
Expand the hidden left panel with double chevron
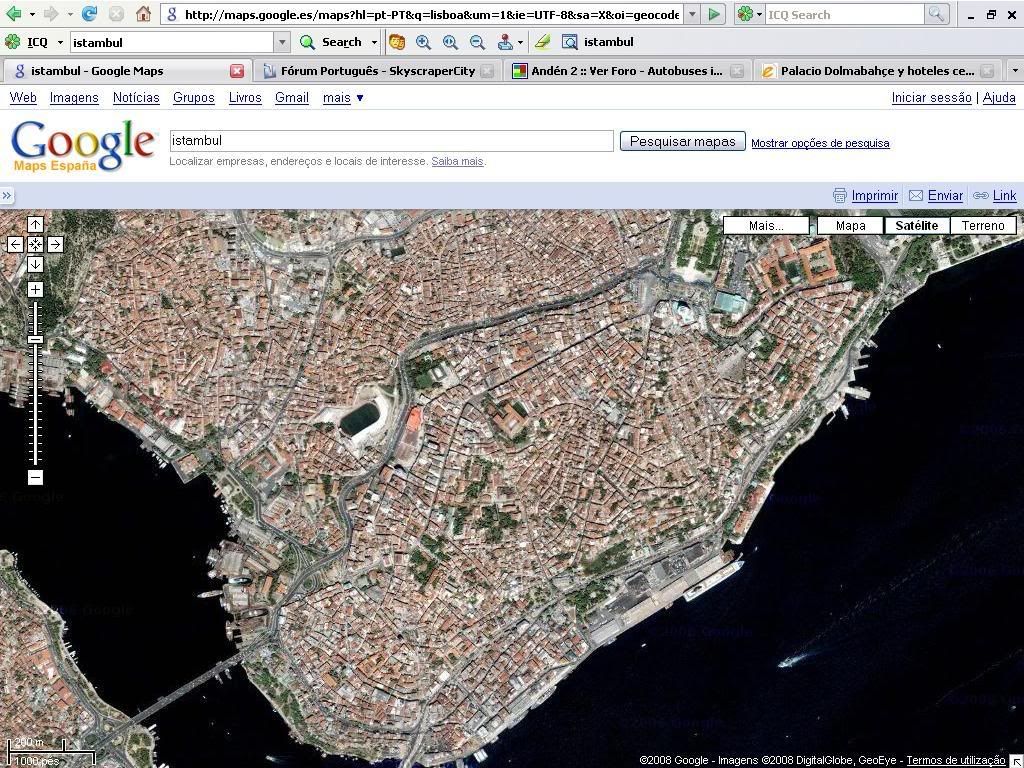click(6, 196)
